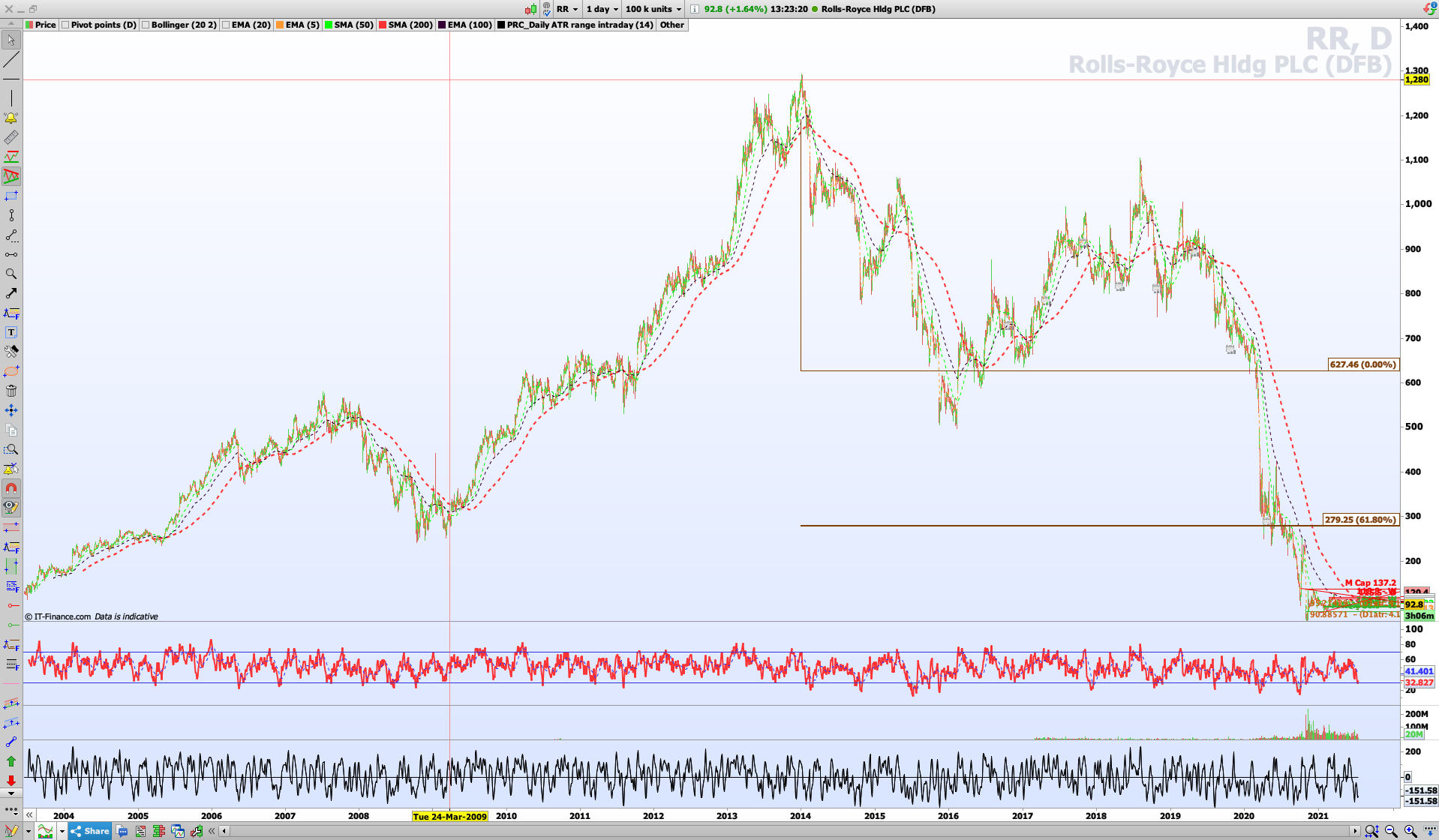The image size is (1439, 840).
Task: Select the cursor pointer tool
Action: pyautogui.click(x=11, y=40)
